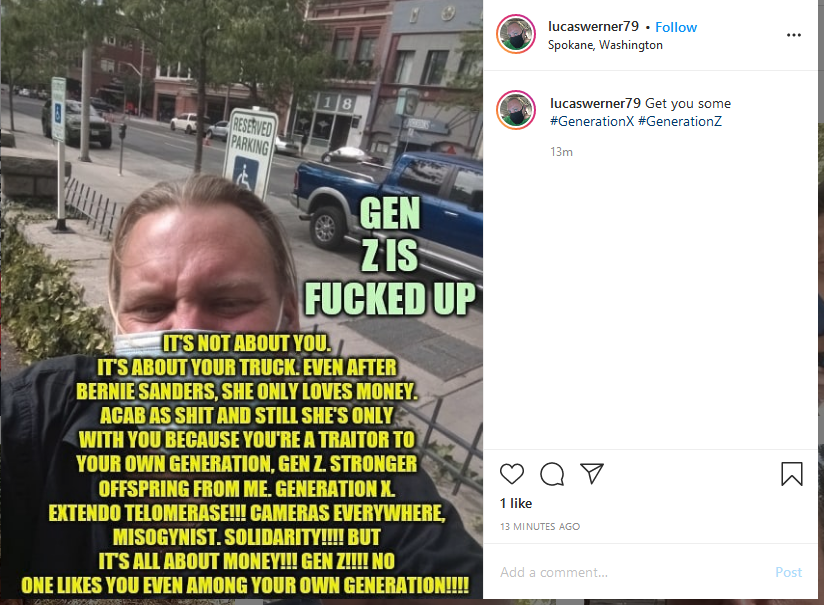Open comments via the speech bubble icon

tap(552, 474)
